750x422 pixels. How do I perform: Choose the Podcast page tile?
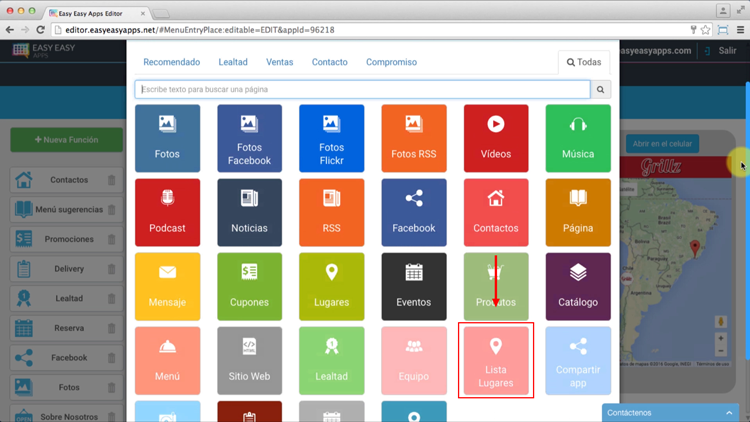[x=167, y=212]
